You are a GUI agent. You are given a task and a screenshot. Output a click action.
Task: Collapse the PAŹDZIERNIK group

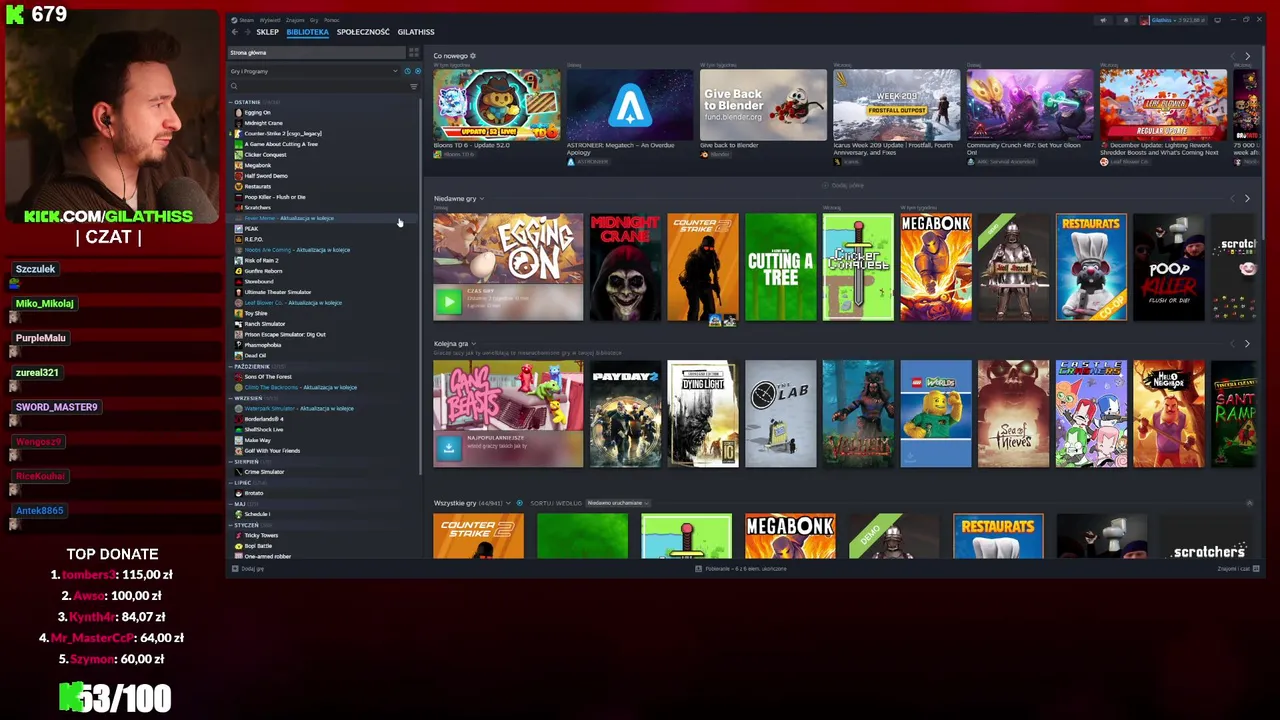(231, 366)
